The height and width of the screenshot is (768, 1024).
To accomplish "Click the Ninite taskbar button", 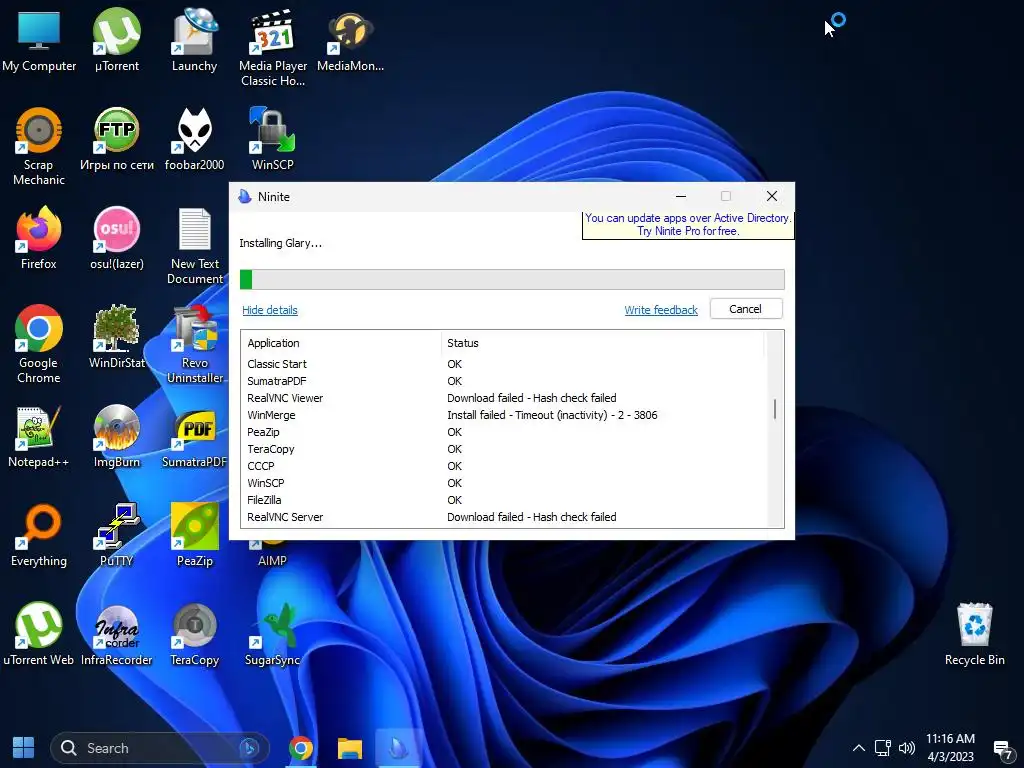I will coord(398,748).
